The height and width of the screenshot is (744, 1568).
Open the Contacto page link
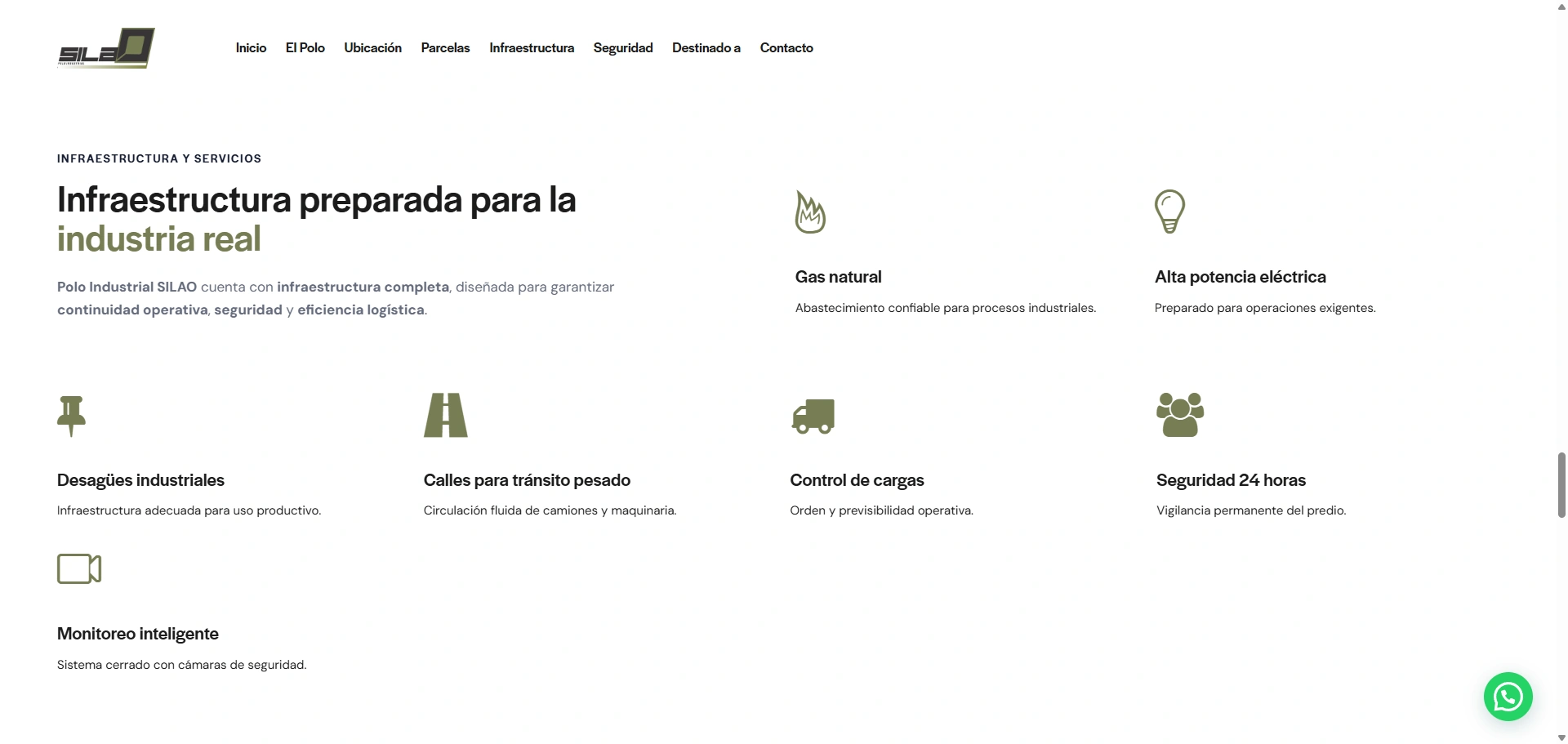point(786,48)
